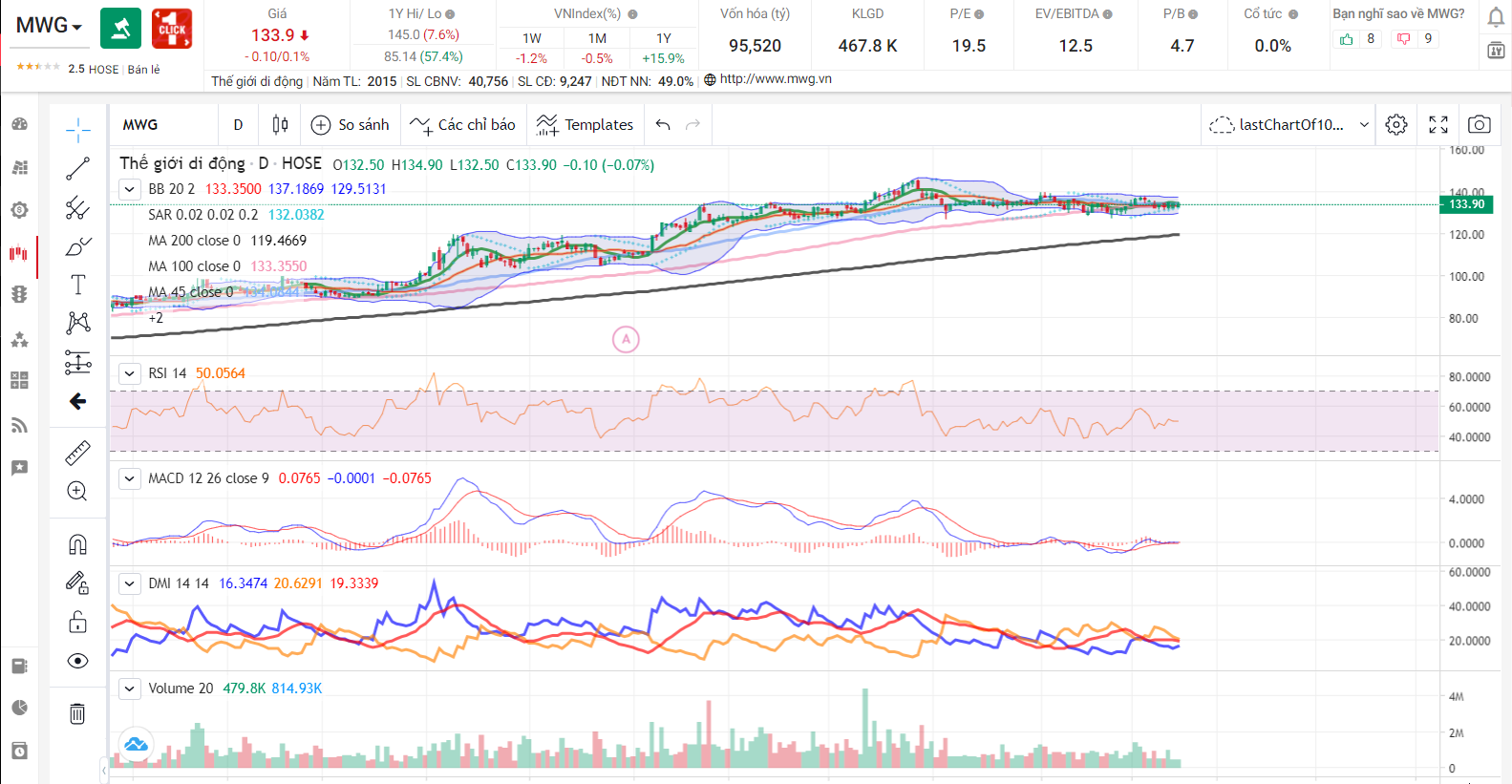Open the traffic light sidebar icon
Image resolution: width=1512 pixels, height=784 pixels.
pyautogui.click(x=19, y=294)
